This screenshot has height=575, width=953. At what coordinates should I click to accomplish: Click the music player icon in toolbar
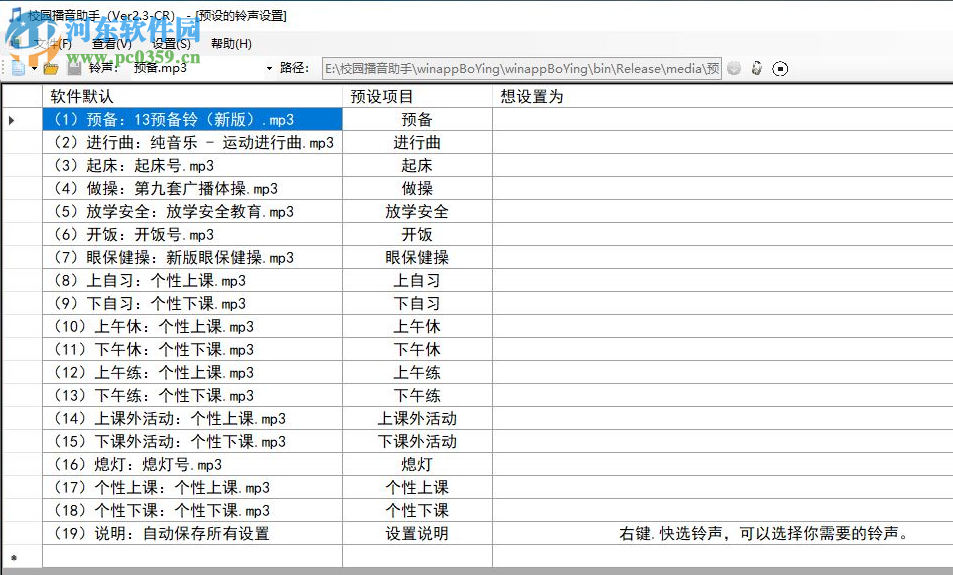coord(757,68)
